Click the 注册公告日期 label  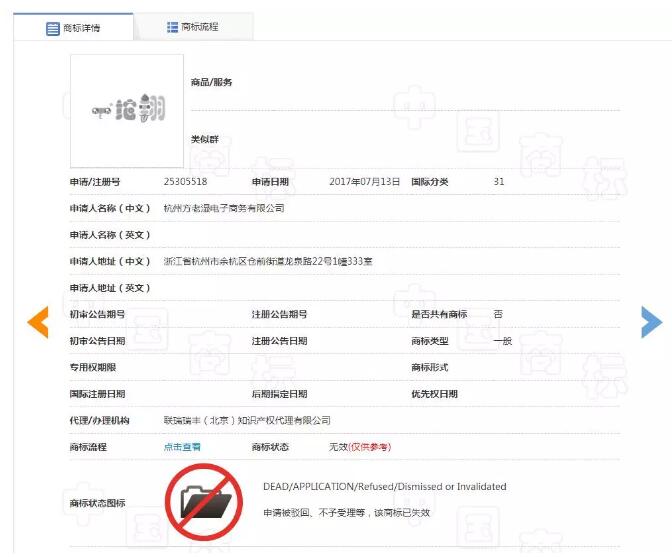[279, 341]
